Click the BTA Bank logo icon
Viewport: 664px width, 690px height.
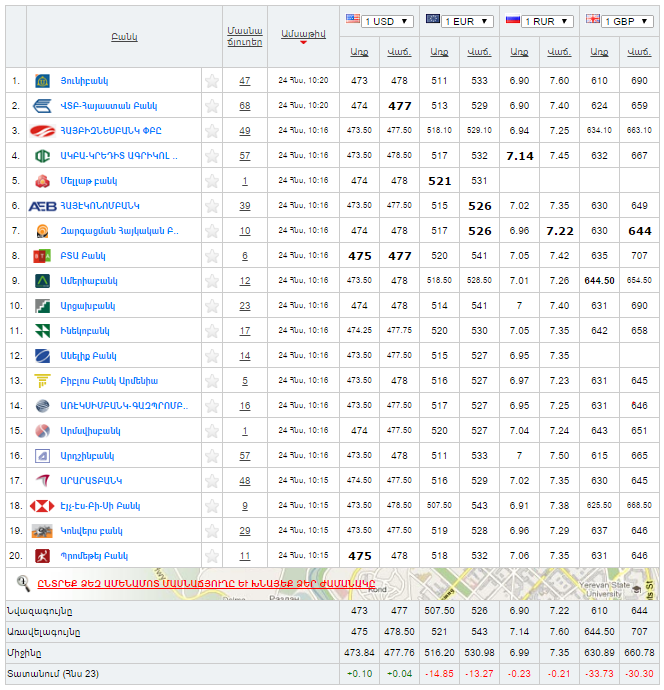pyautogui.click(x=42, y=256)
